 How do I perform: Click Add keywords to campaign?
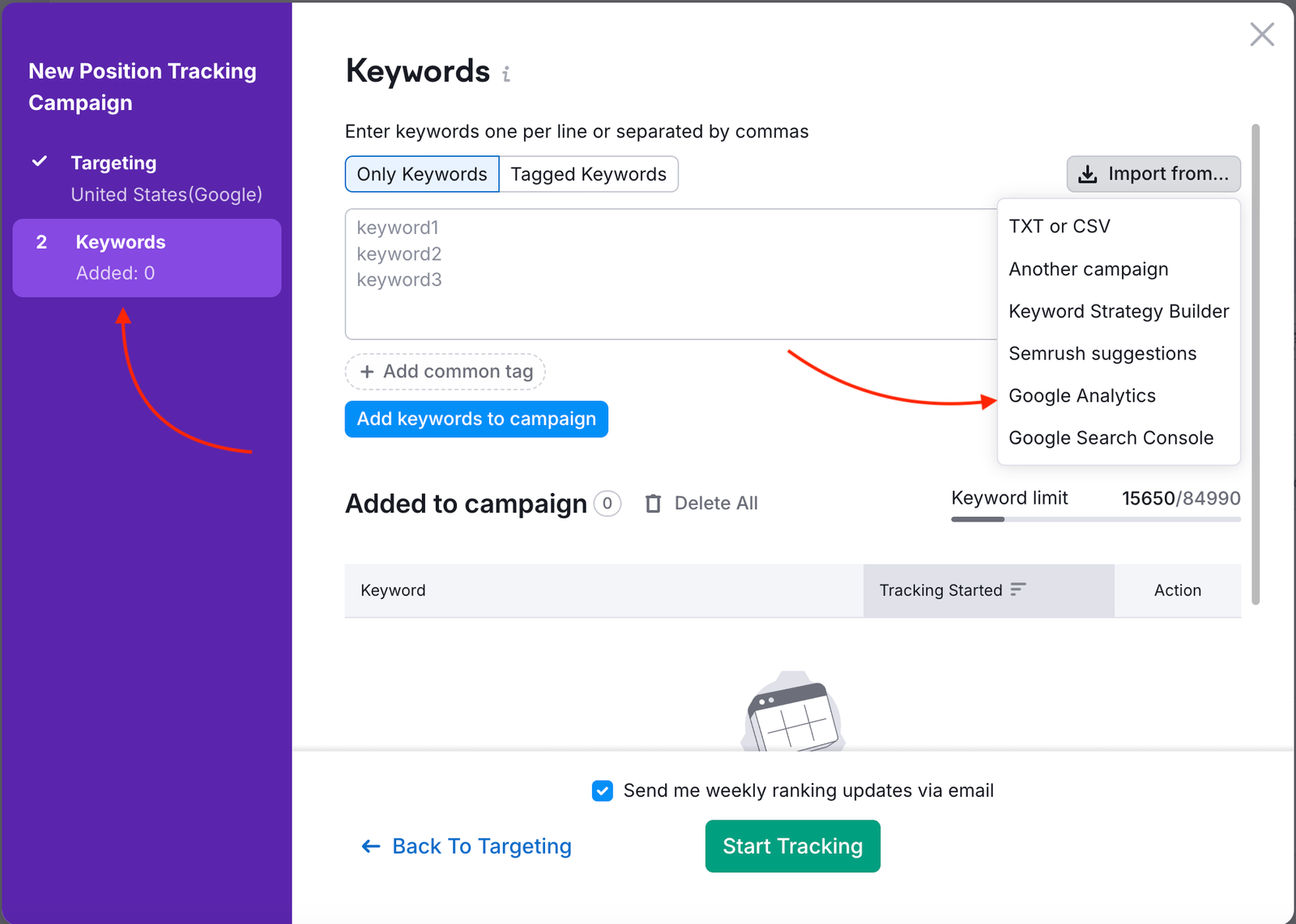(476, 419)
